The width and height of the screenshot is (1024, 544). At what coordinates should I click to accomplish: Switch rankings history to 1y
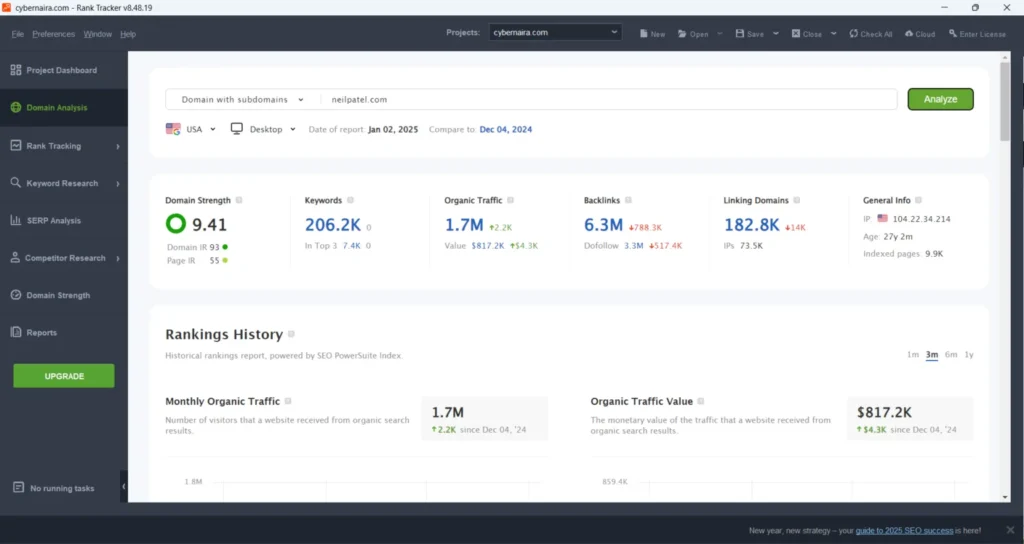pyautogui.click(x=969, y=355)
